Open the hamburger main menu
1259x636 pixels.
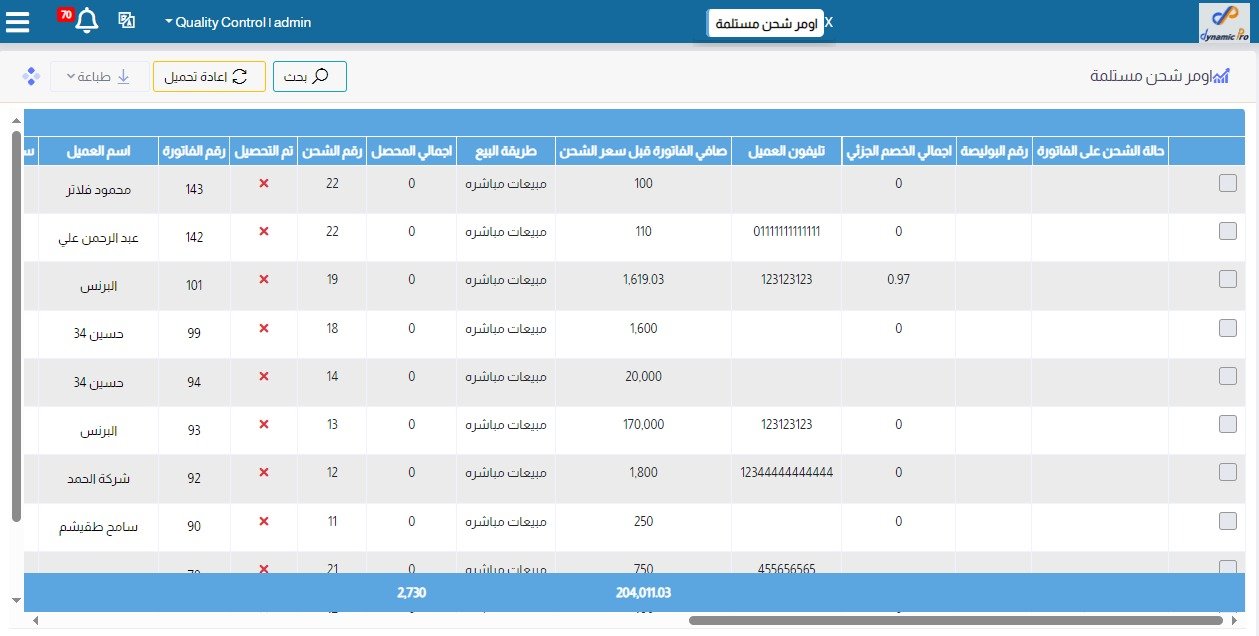18,21
